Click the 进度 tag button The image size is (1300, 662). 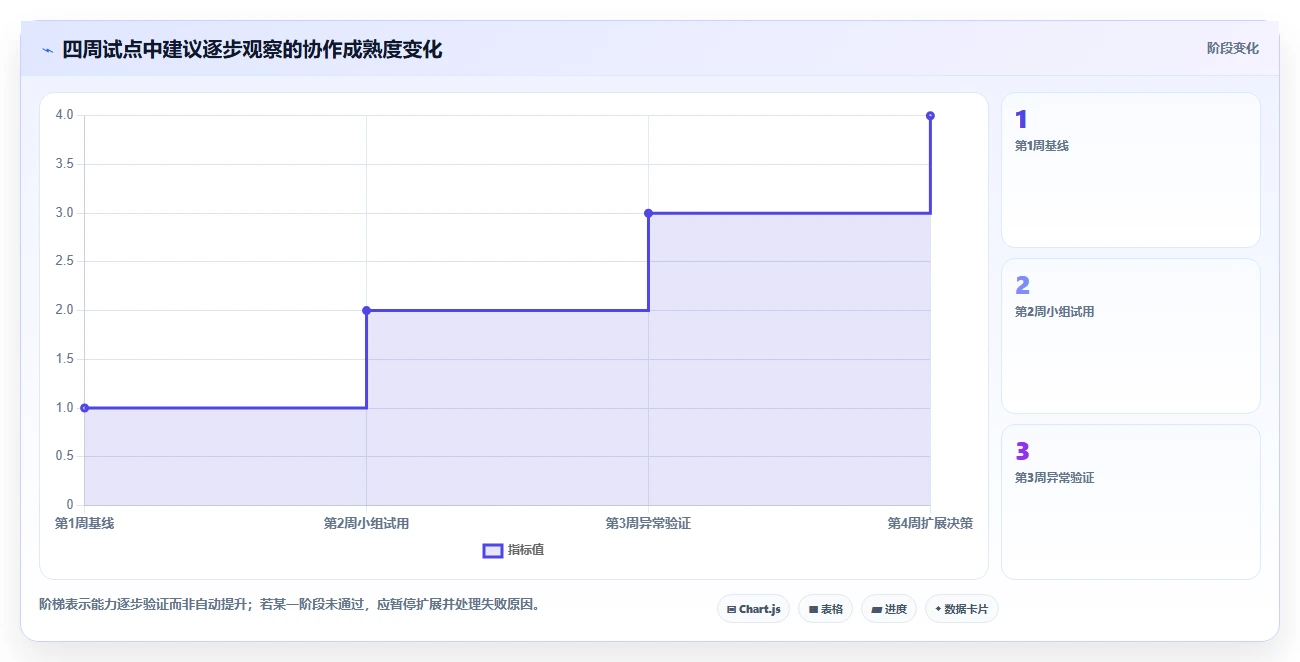889,609
